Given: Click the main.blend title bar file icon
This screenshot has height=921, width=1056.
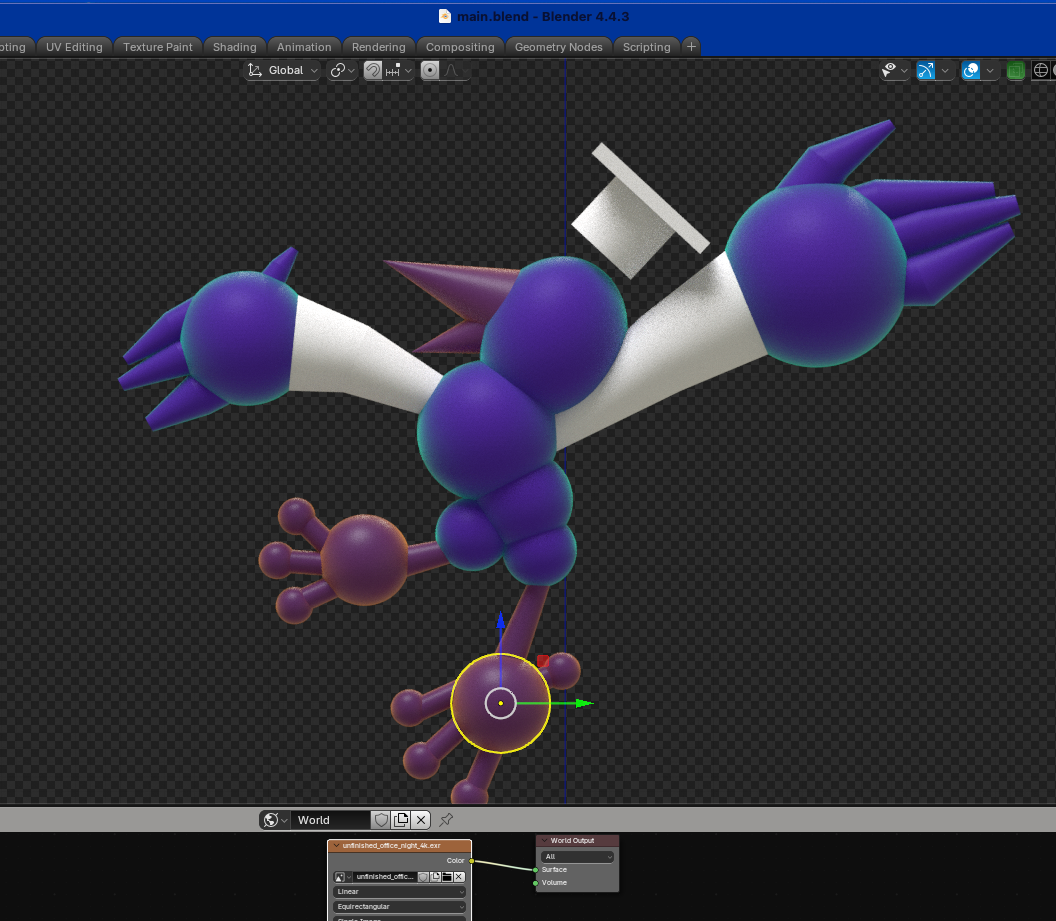Looking at the screenshot, I should pyautogui.click(x=444, y=16).
